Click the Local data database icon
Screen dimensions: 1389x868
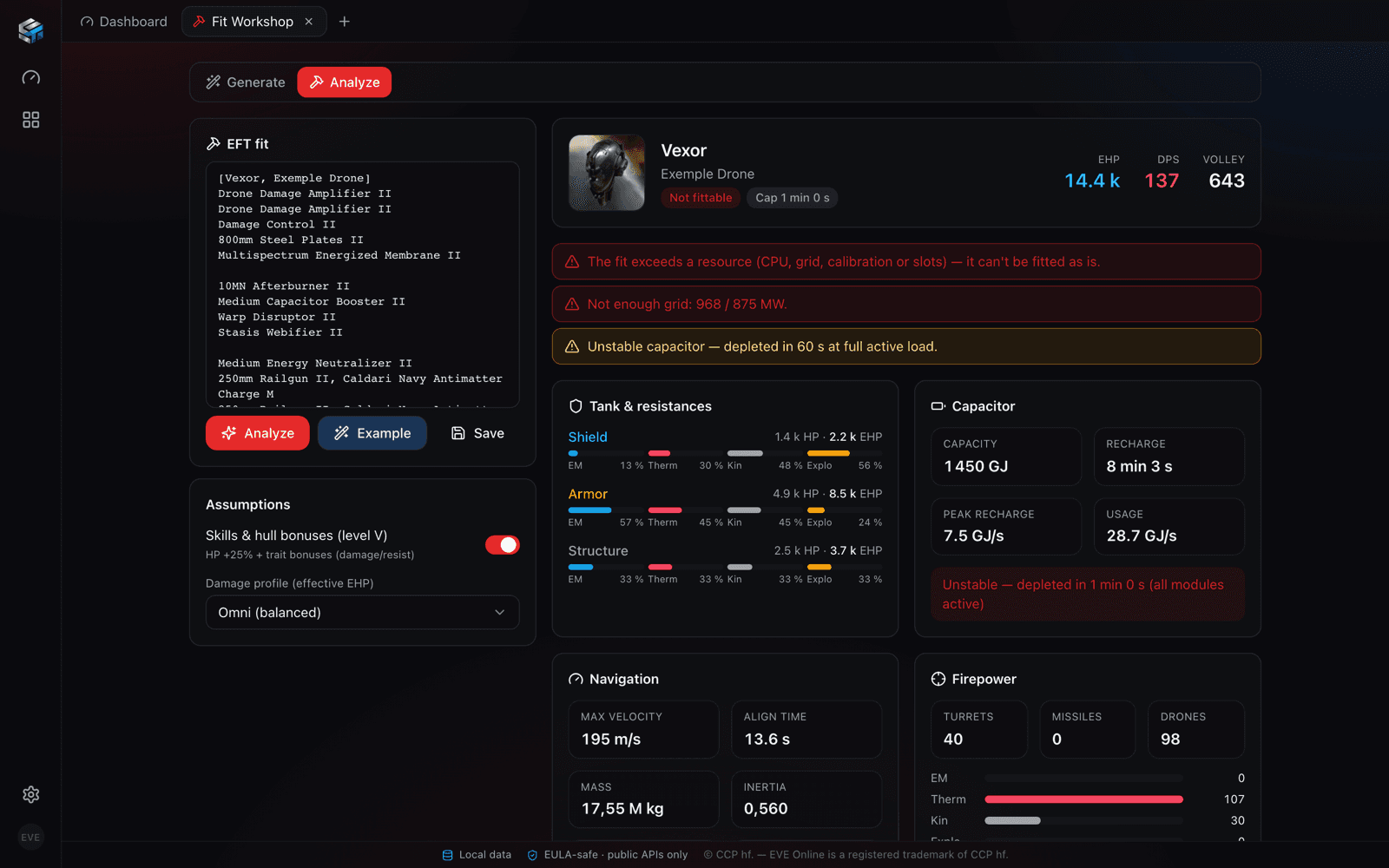448,855
